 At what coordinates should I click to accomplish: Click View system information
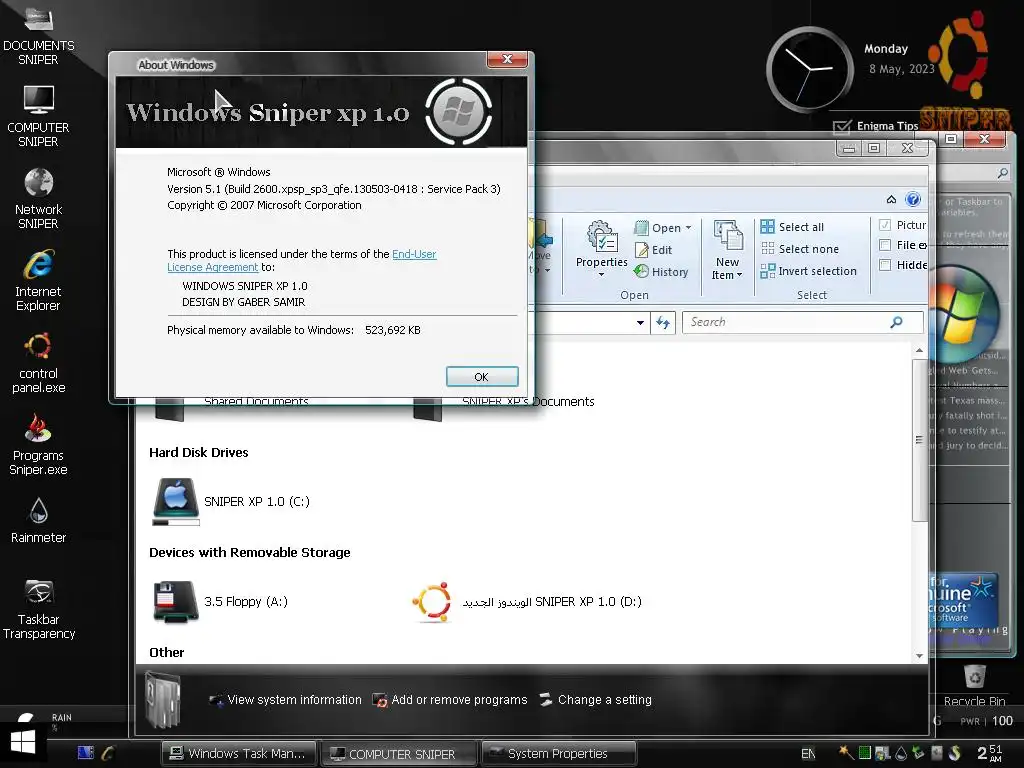285,699
